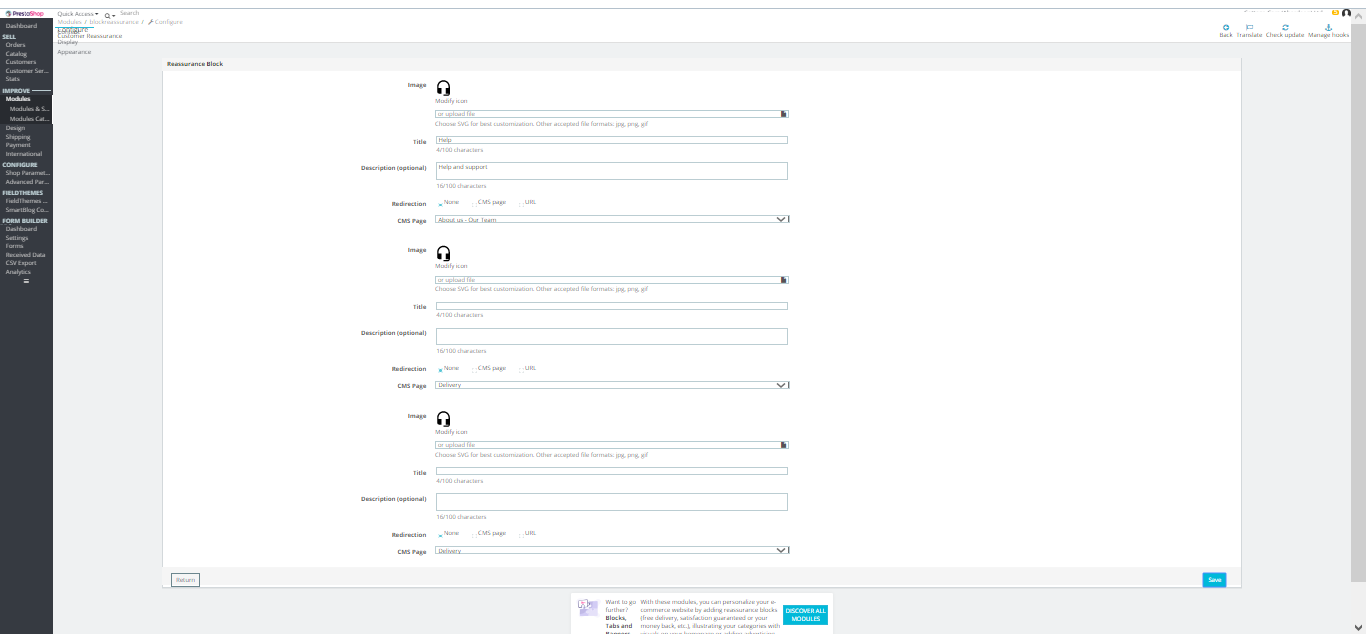This screenshot has width=1366, height=634.
Task: Click the headphone icon in third block
Action: pyautogui.click(x=444, y=419)
